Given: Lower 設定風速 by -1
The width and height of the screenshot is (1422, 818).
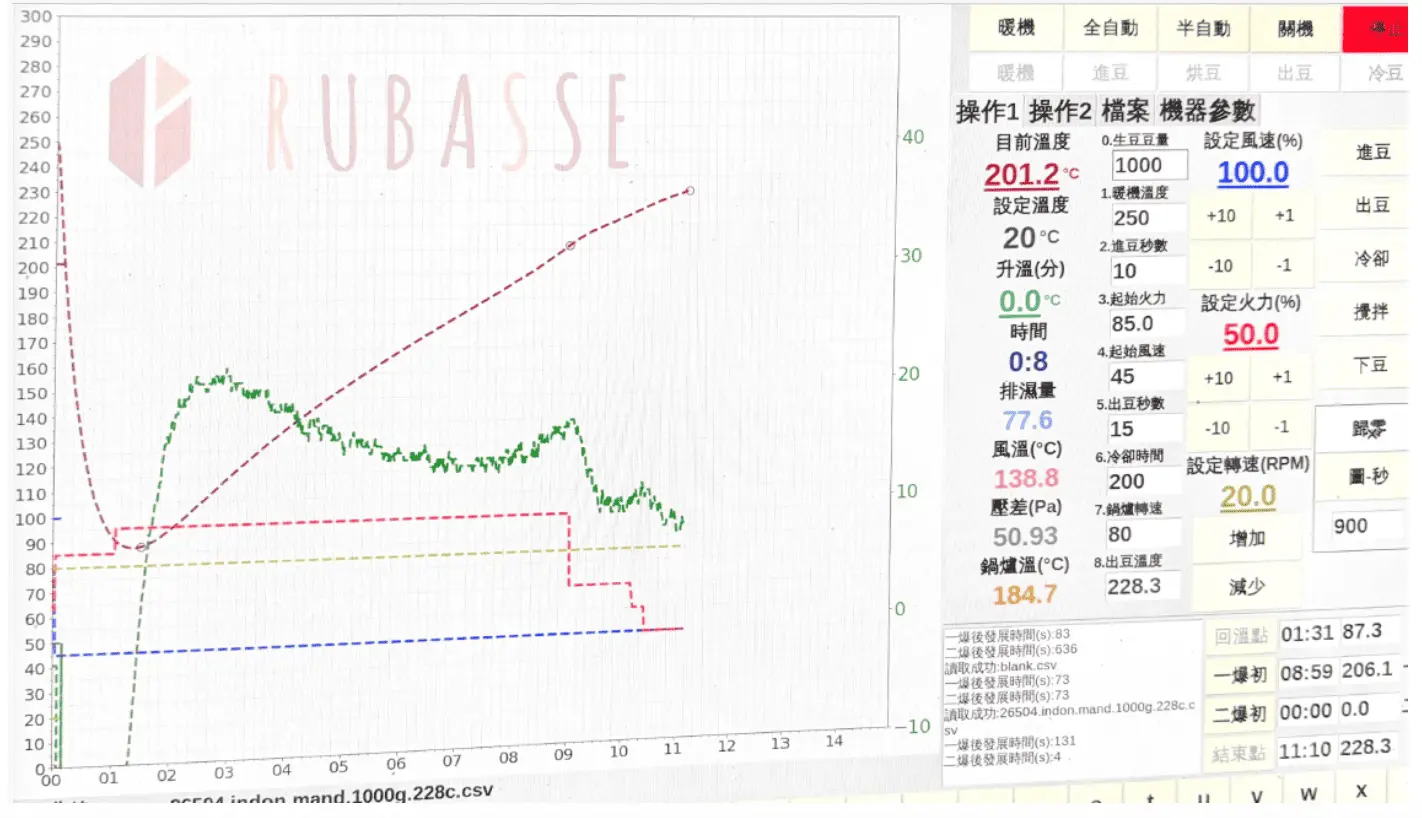Looking at the screenshot, I should 1283,266.
